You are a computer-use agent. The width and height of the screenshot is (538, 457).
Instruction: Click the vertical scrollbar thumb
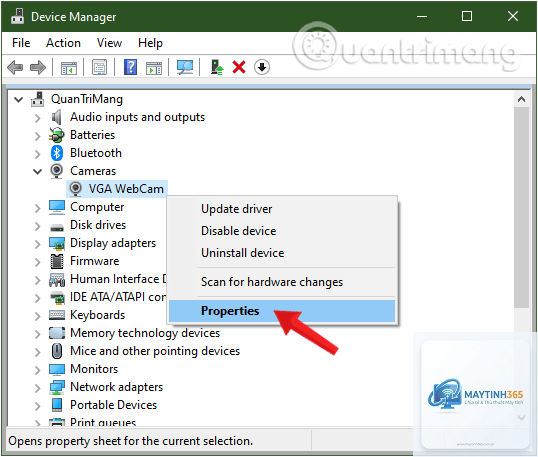point(522,208)
